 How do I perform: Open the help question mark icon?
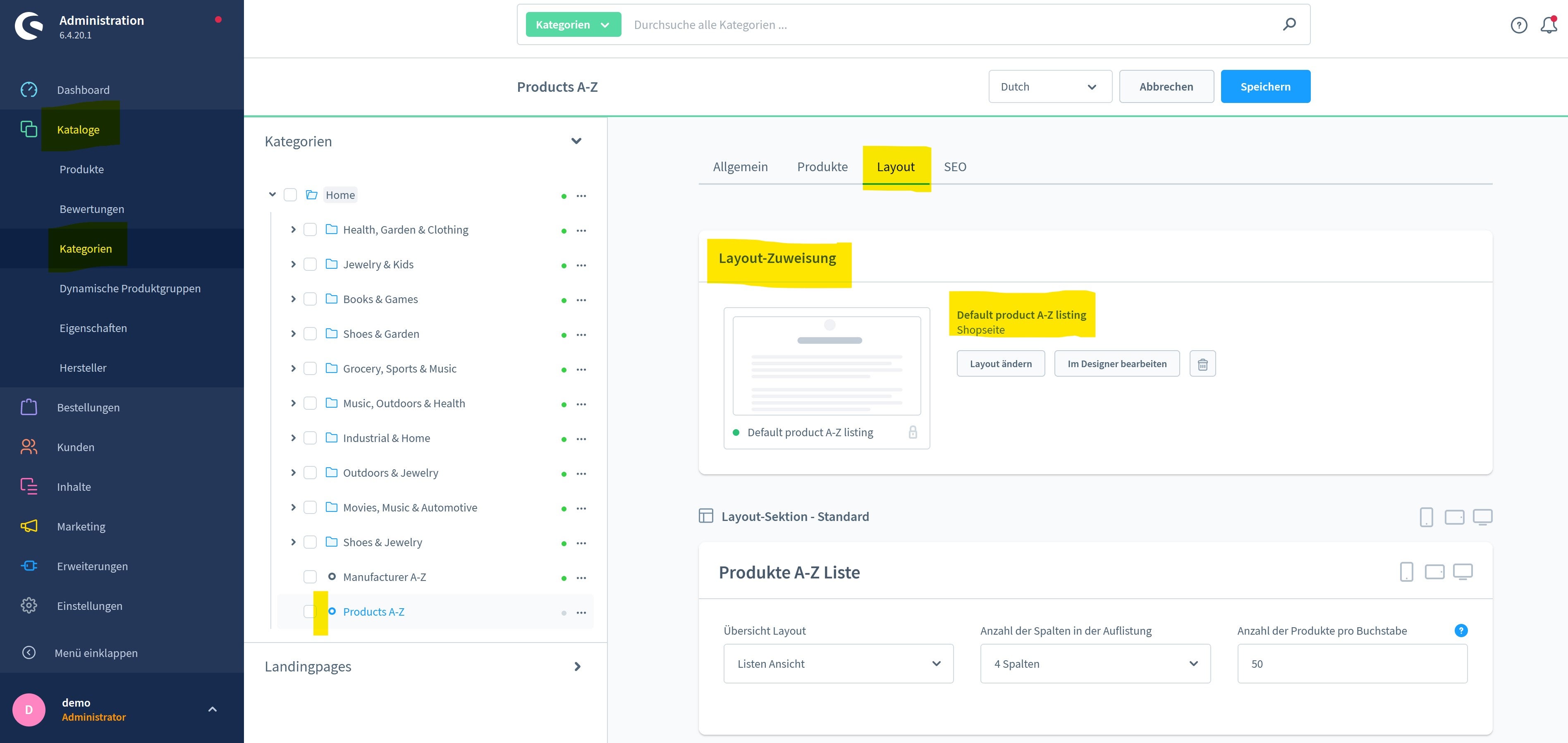tap(1519, 25)
